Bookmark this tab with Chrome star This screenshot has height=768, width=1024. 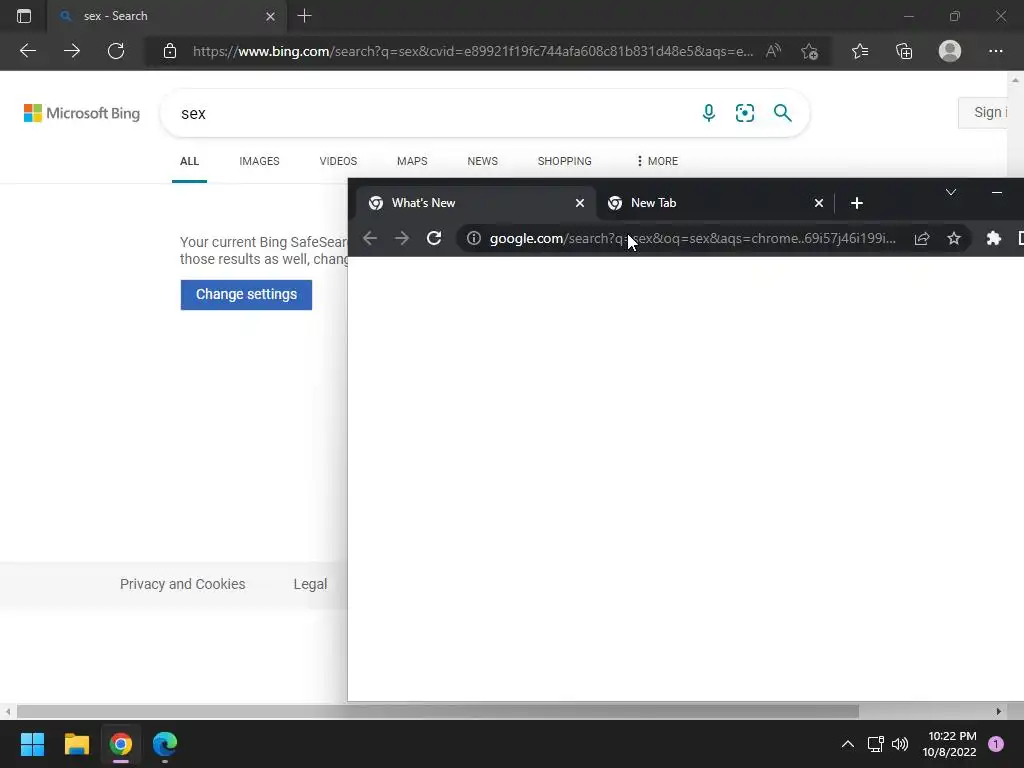954,238
